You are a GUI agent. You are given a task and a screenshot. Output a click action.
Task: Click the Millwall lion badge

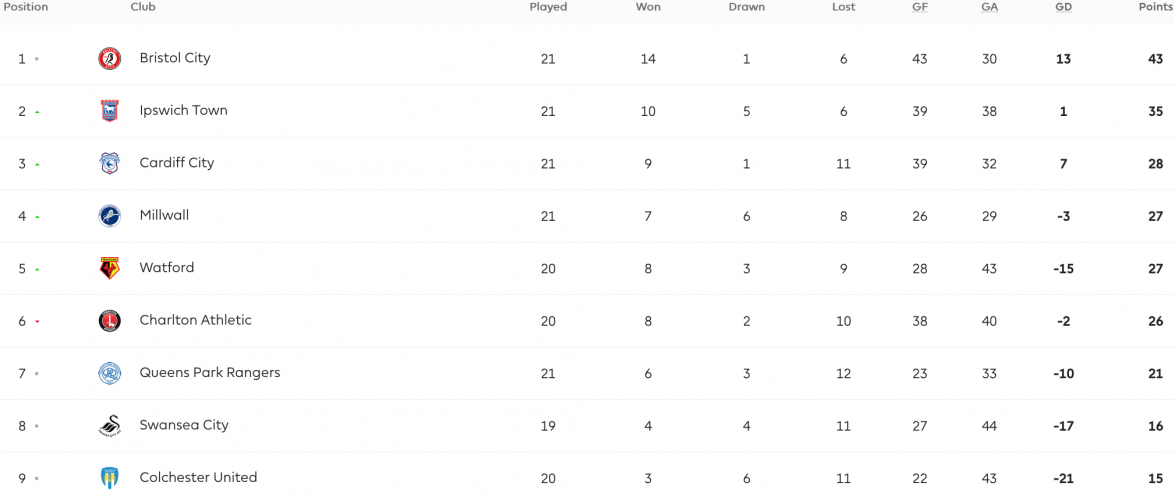click(x=109, y=216)
